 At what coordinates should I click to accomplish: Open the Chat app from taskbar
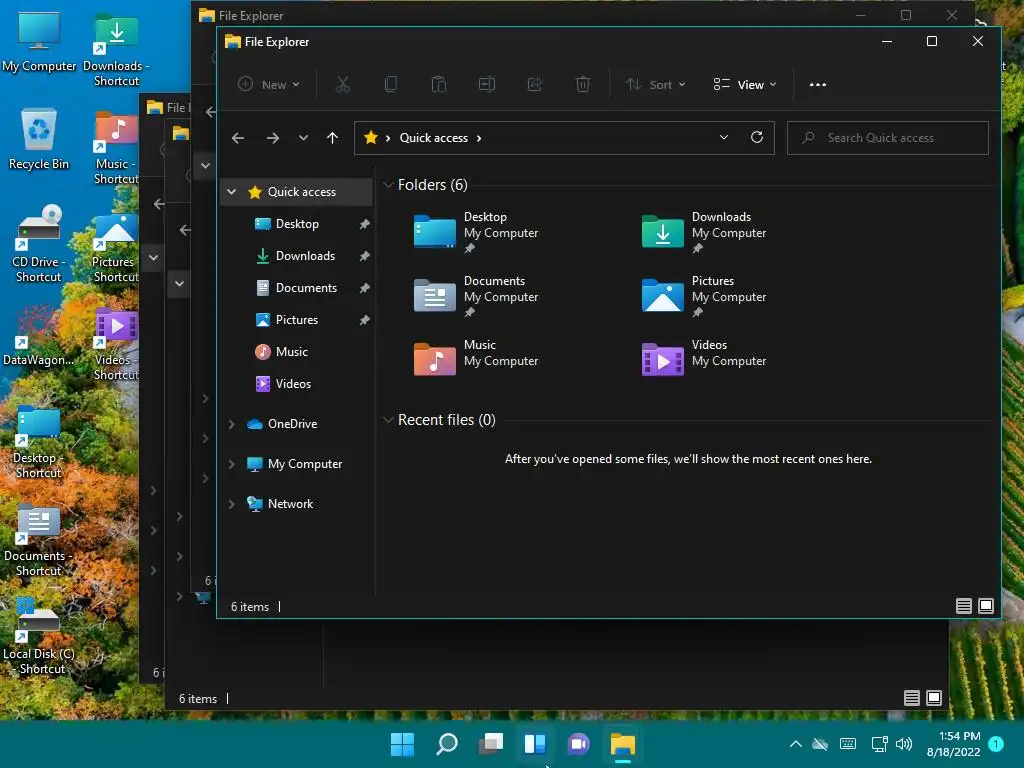tap(579, 744)
